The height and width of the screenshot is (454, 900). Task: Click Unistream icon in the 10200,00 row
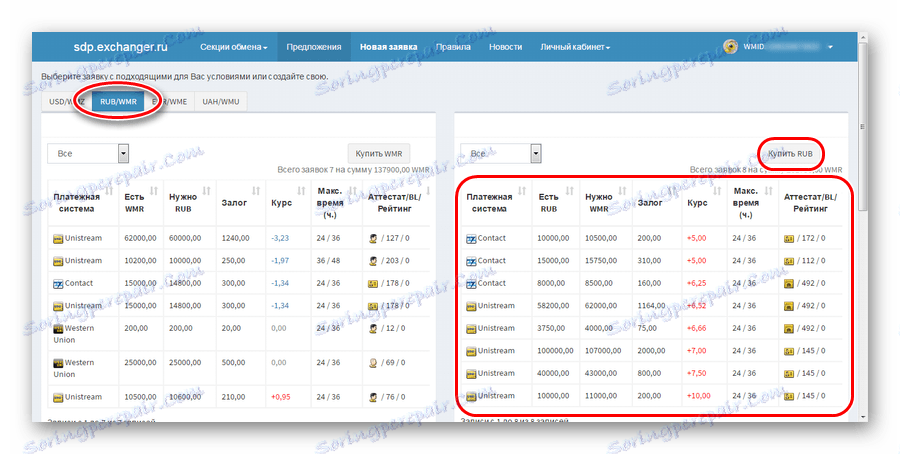pos(58,261)
